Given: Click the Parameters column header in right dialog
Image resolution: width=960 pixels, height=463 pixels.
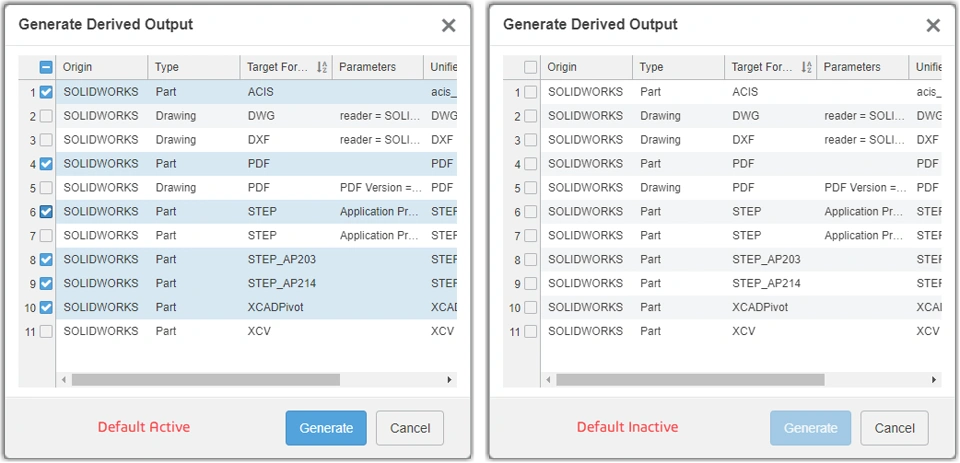Looking at the screenshot, I should point(860,67).
